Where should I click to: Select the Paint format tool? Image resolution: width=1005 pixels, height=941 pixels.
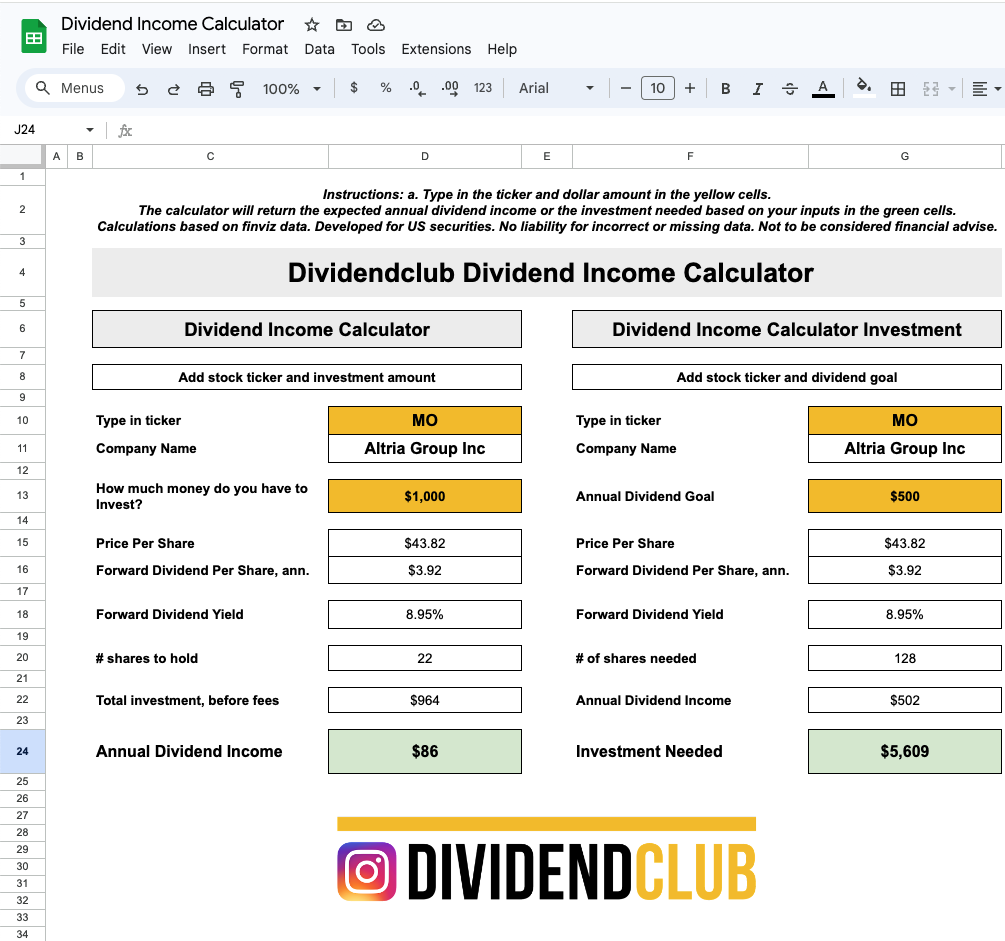click(237, 88)
